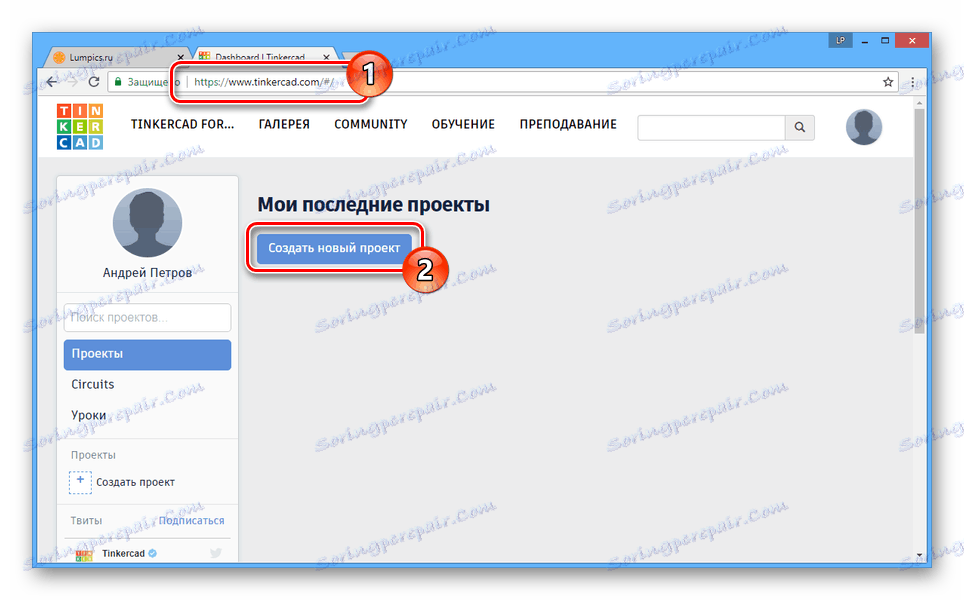Maximize the browser window
The width and height of the screenshot is (964, 600).
click(x=885, y=41)
